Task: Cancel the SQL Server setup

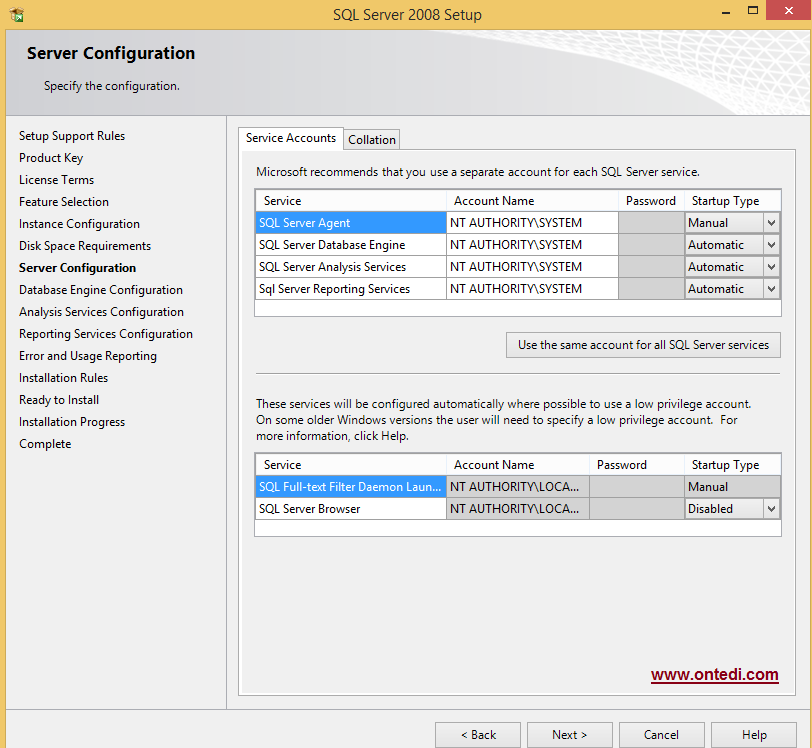Action: [x=661, y=735]
